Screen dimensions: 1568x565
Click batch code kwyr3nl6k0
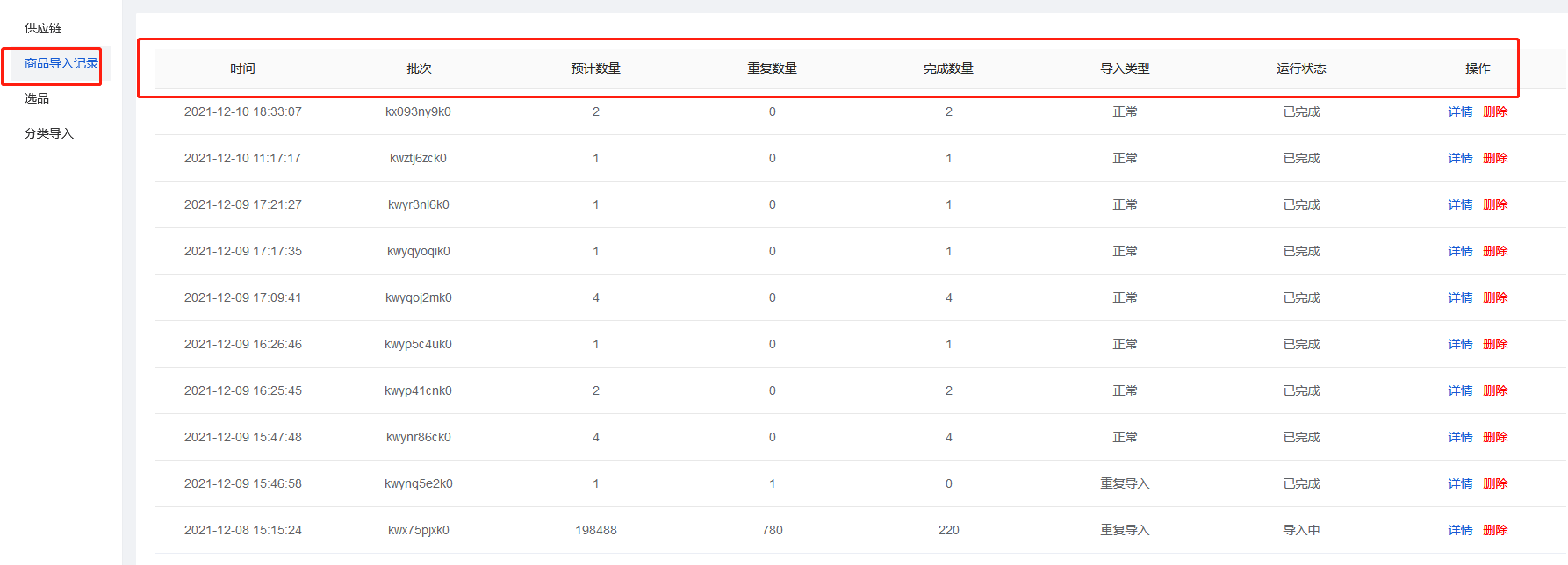[419, 204]
